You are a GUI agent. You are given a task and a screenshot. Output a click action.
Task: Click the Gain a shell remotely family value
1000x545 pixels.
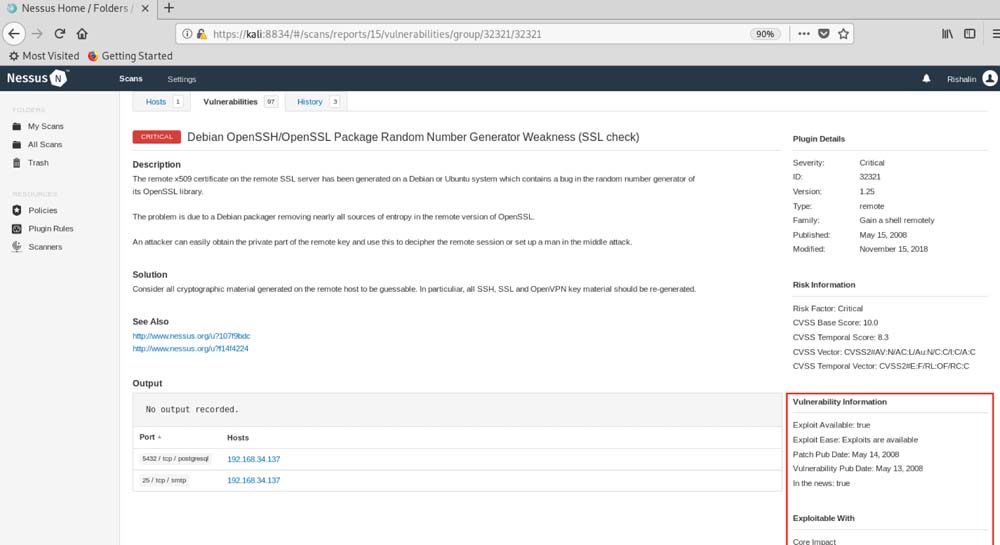coord(896,221)
